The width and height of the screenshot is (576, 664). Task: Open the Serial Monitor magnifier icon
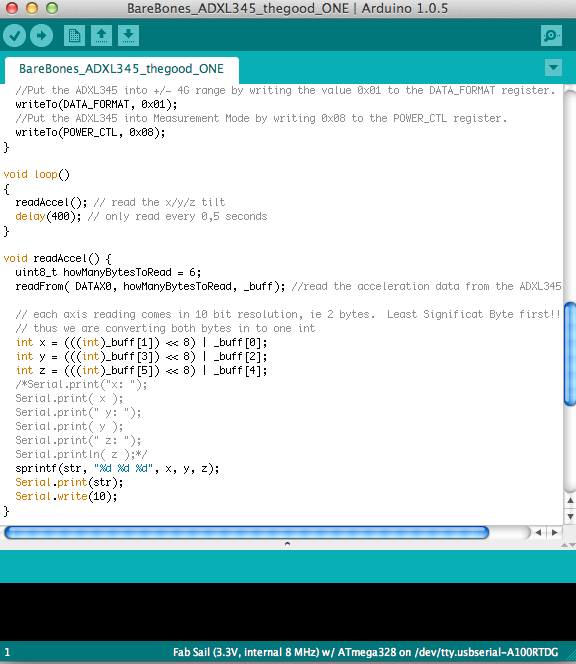(x=551, y=36)
